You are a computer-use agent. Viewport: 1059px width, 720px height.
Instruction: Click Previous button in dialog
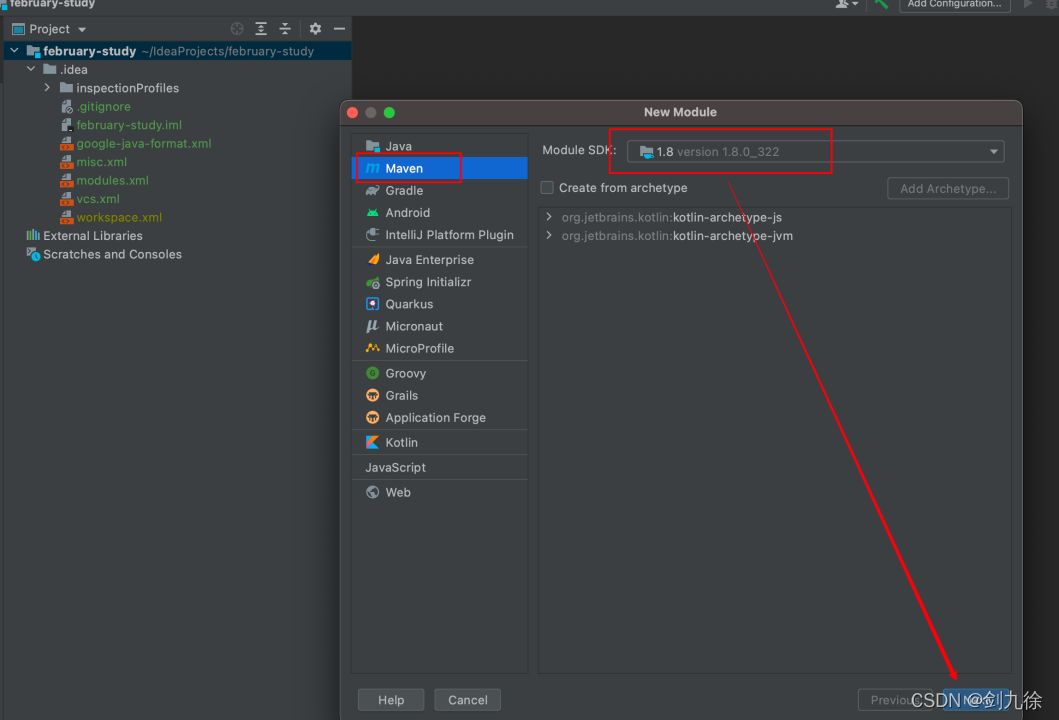[x=897, y=700]
